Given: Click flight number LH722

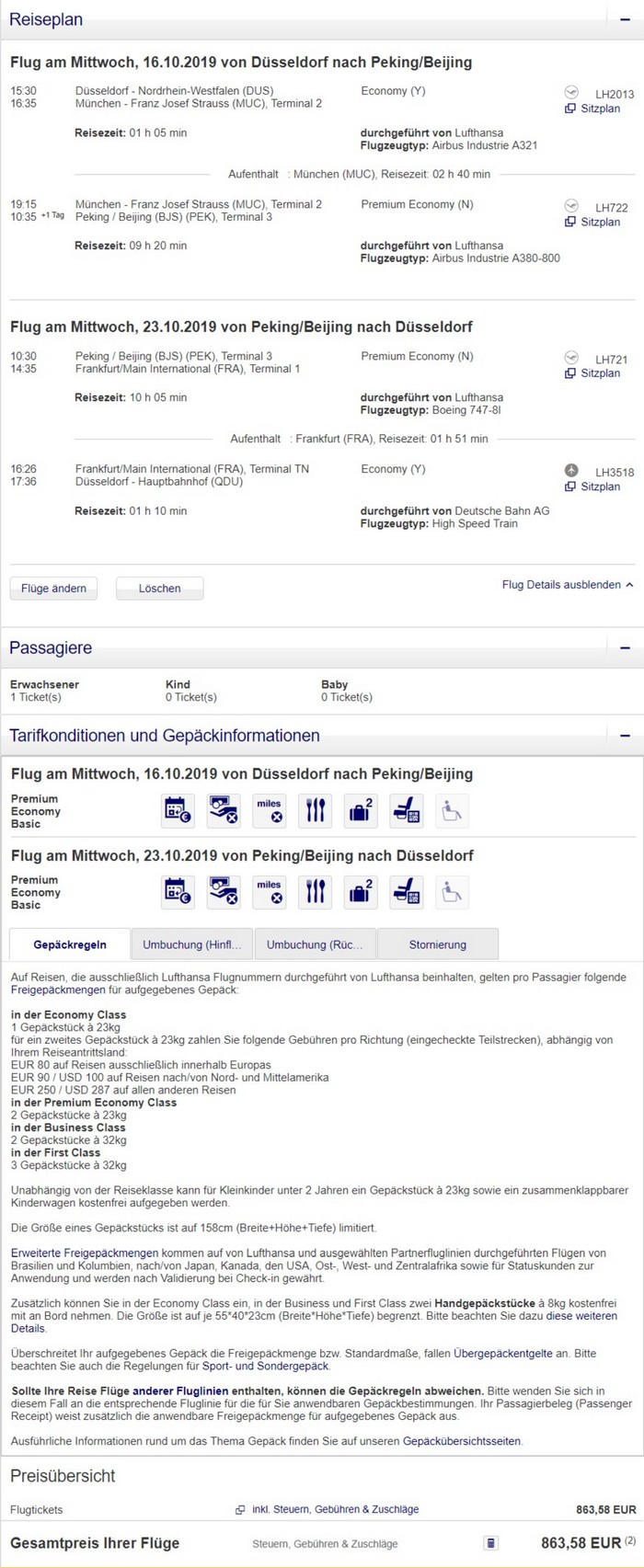Looking at the screenshot, I should click(612, 207).
